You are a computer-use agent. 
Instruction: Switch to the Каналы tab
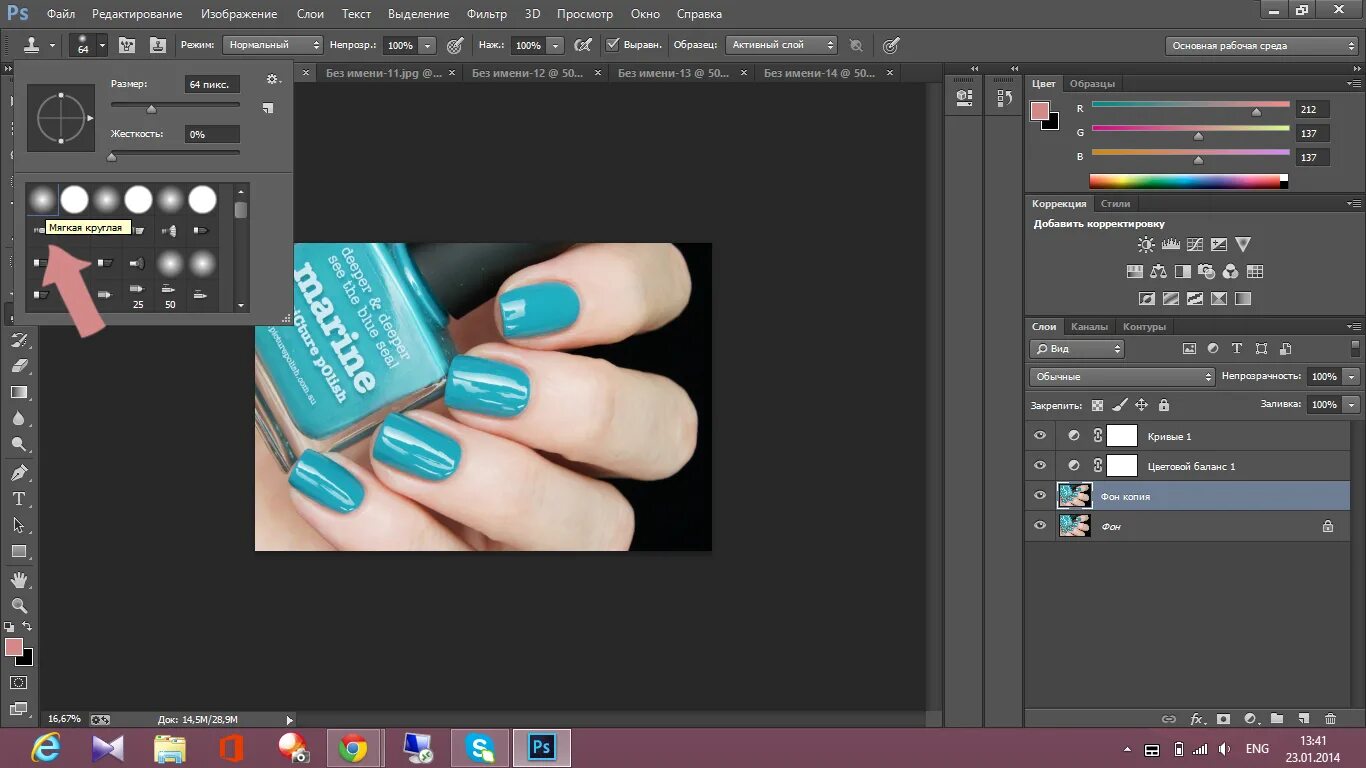tap(1089, 326)
